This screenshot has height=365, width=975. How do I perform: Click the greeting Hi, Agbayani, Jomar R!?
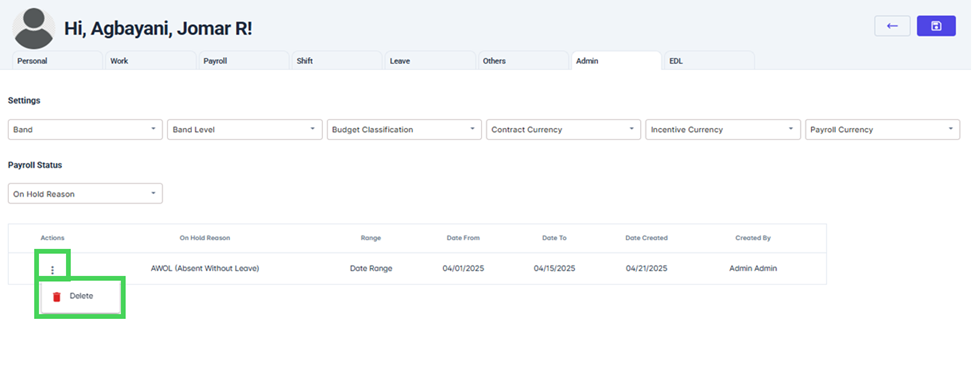coord(158,29)
